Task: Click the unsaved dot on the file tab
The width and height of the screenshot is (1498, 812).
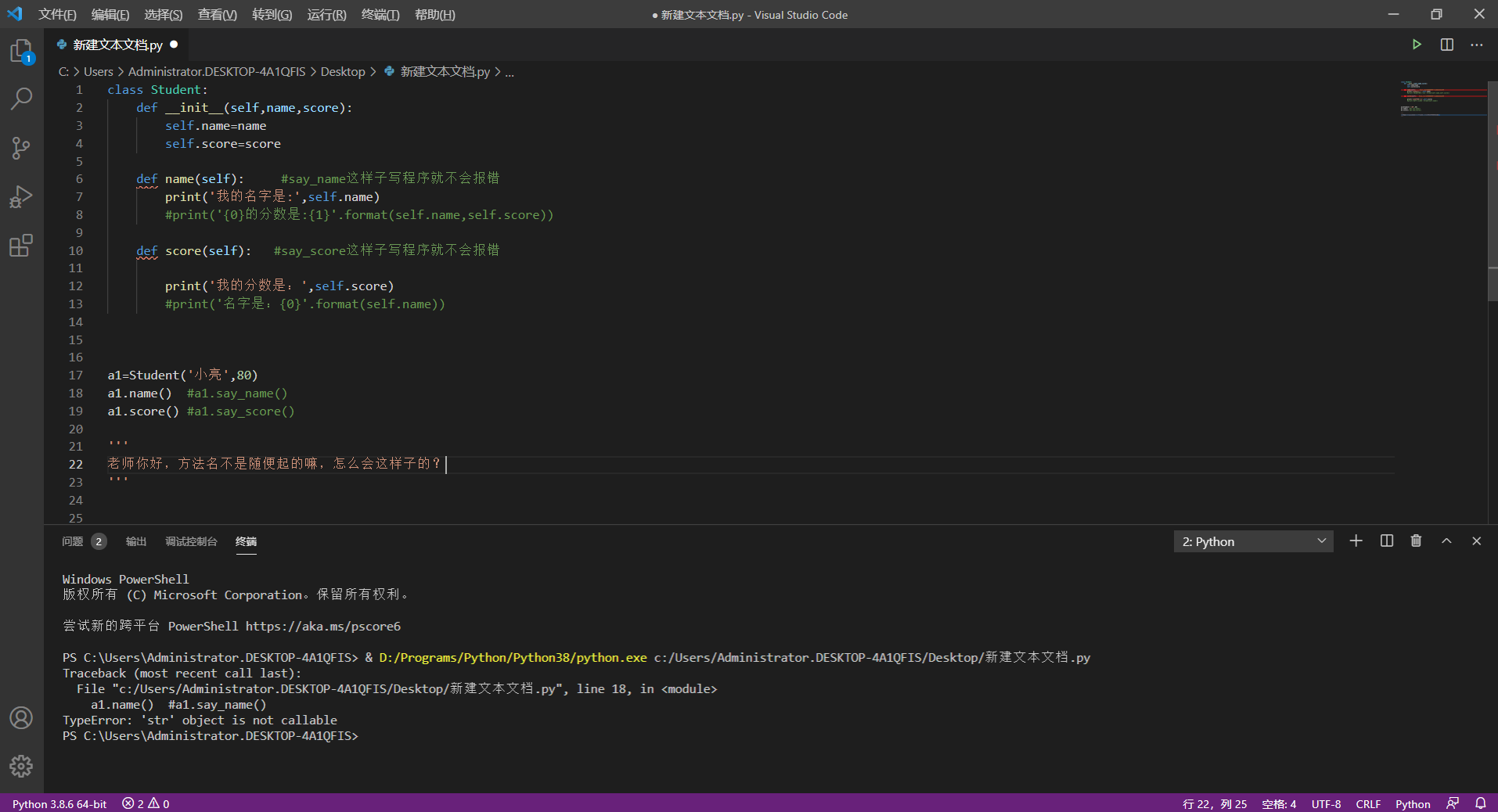Action: [x=174, y=45]
